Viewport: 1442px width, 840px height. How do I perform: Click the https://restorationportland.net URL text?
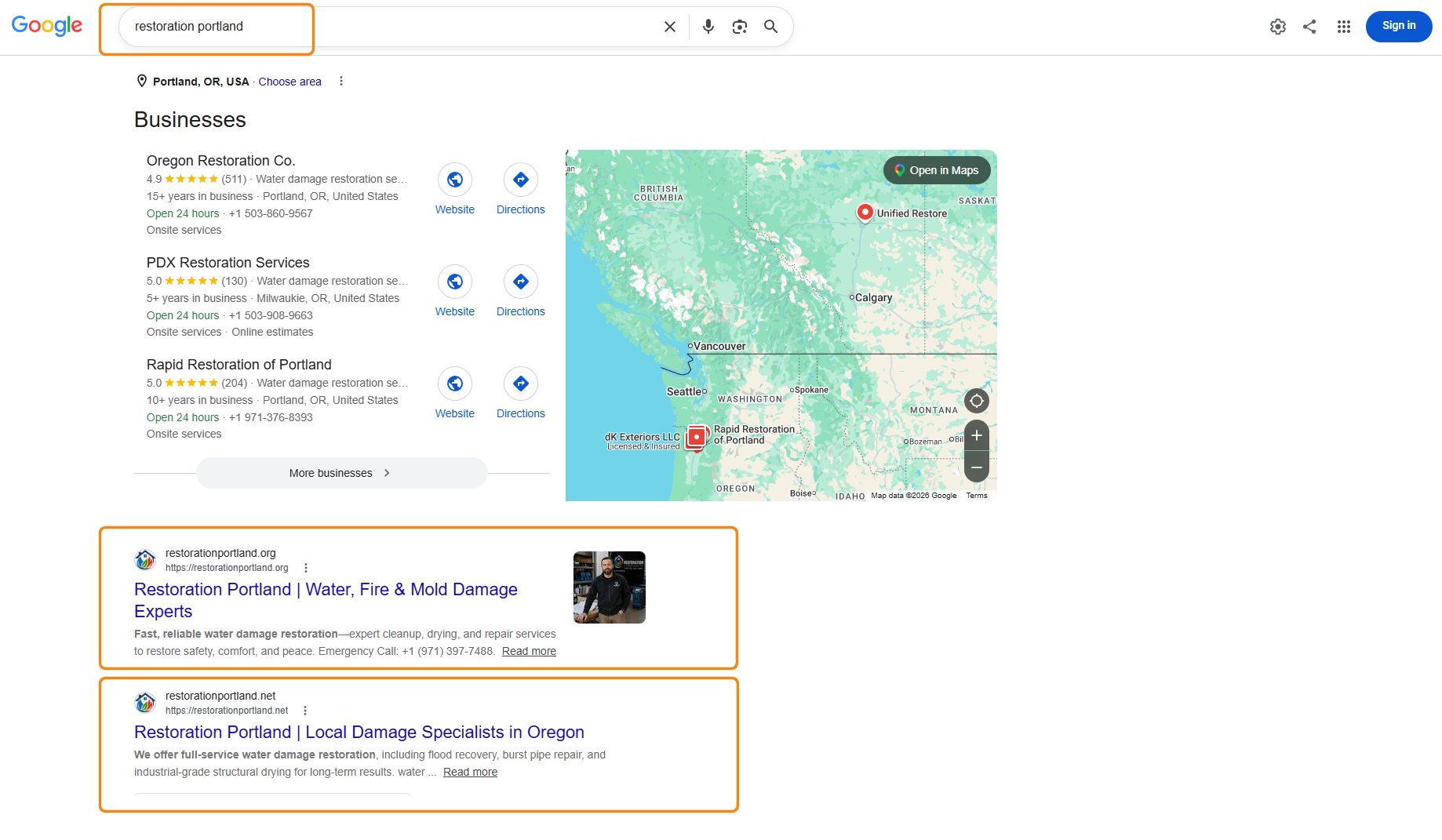(x=227, y=711)
